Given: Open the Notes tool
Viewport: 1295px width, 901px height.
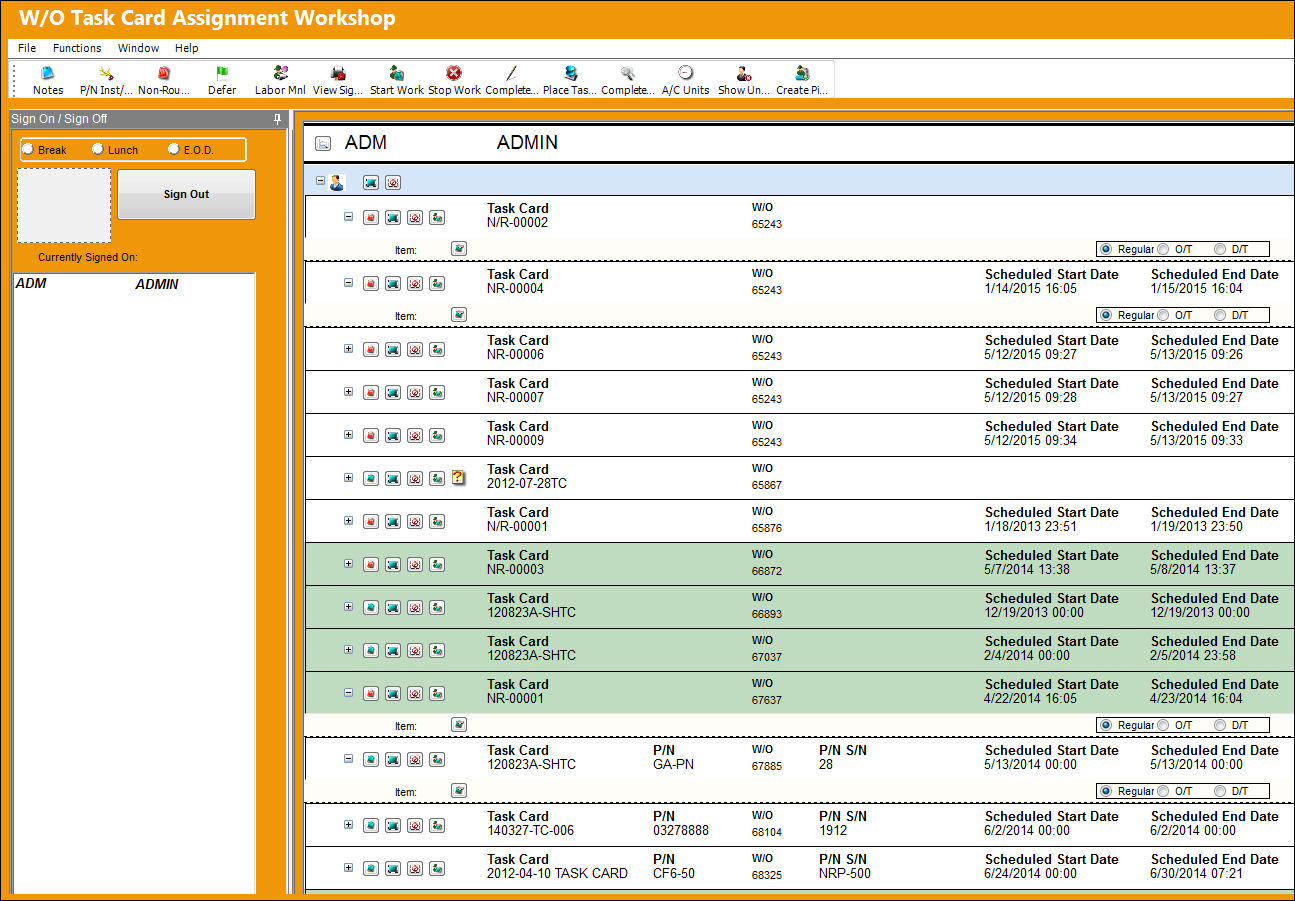Looking at the screenshot, I should pos(48,80).
